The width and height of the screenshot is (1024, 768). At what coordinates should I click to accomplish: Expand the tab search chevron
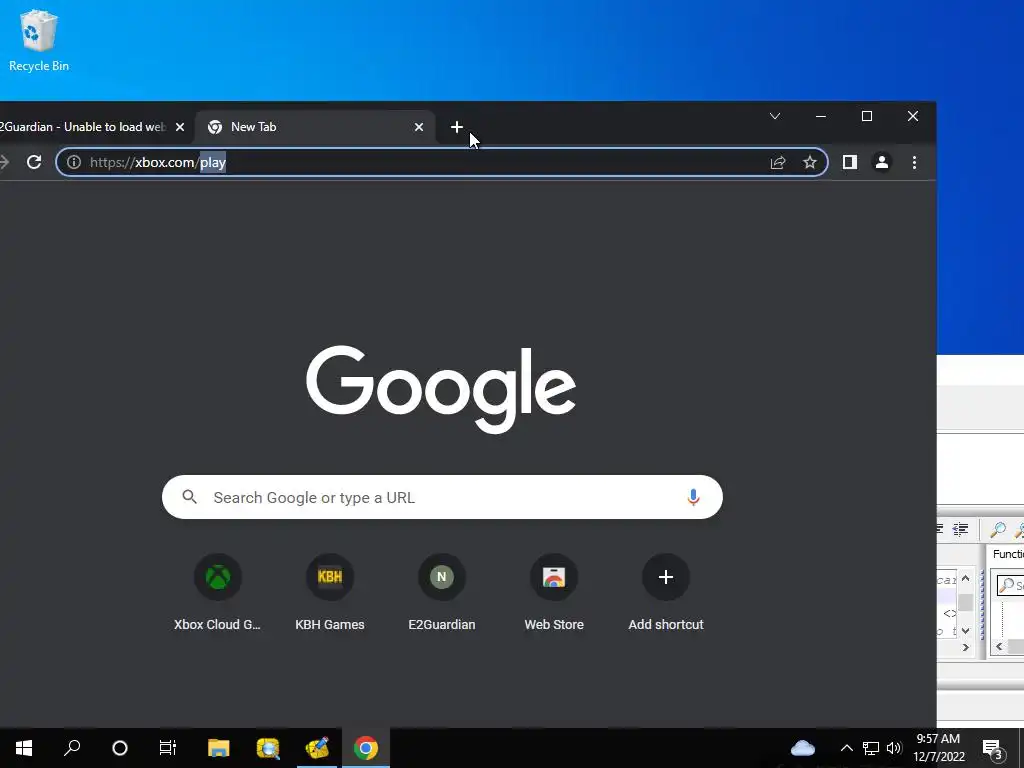coord(775,116)
